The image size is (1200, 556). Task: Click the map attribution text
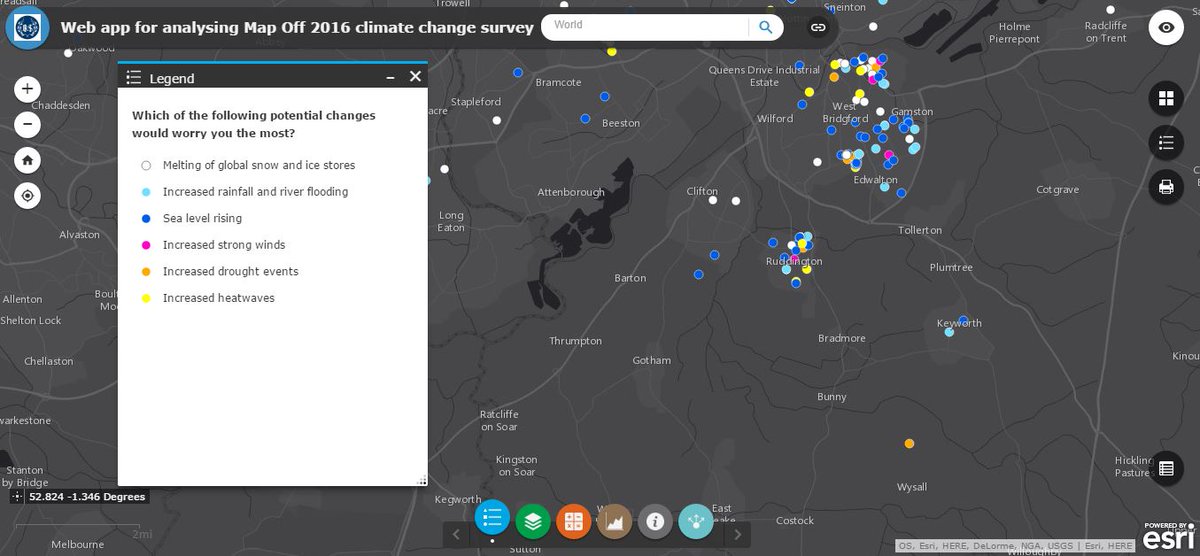(1015, 546)
